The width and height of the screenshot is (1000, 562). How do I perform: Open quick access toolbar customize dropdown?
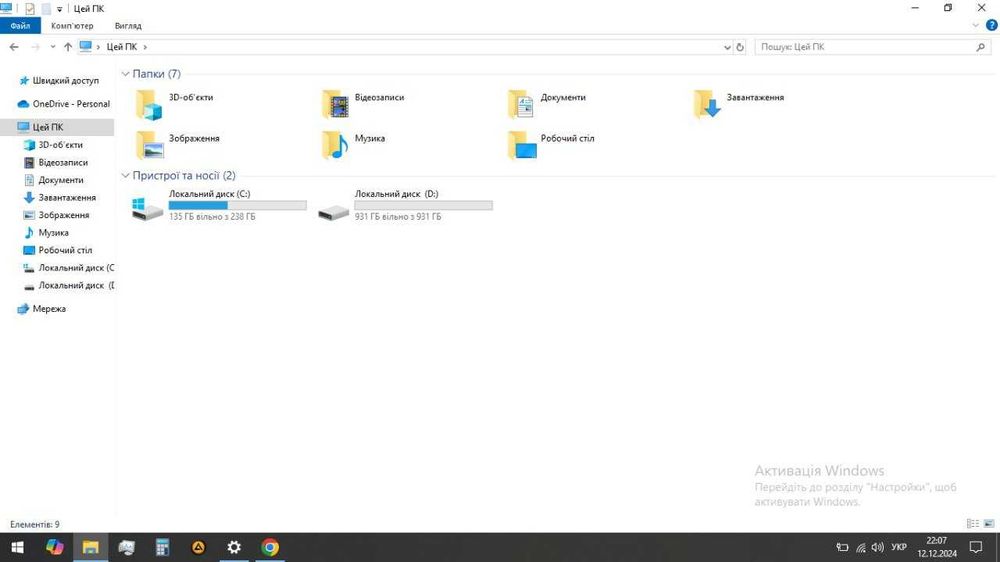click(x=59, y=9)
